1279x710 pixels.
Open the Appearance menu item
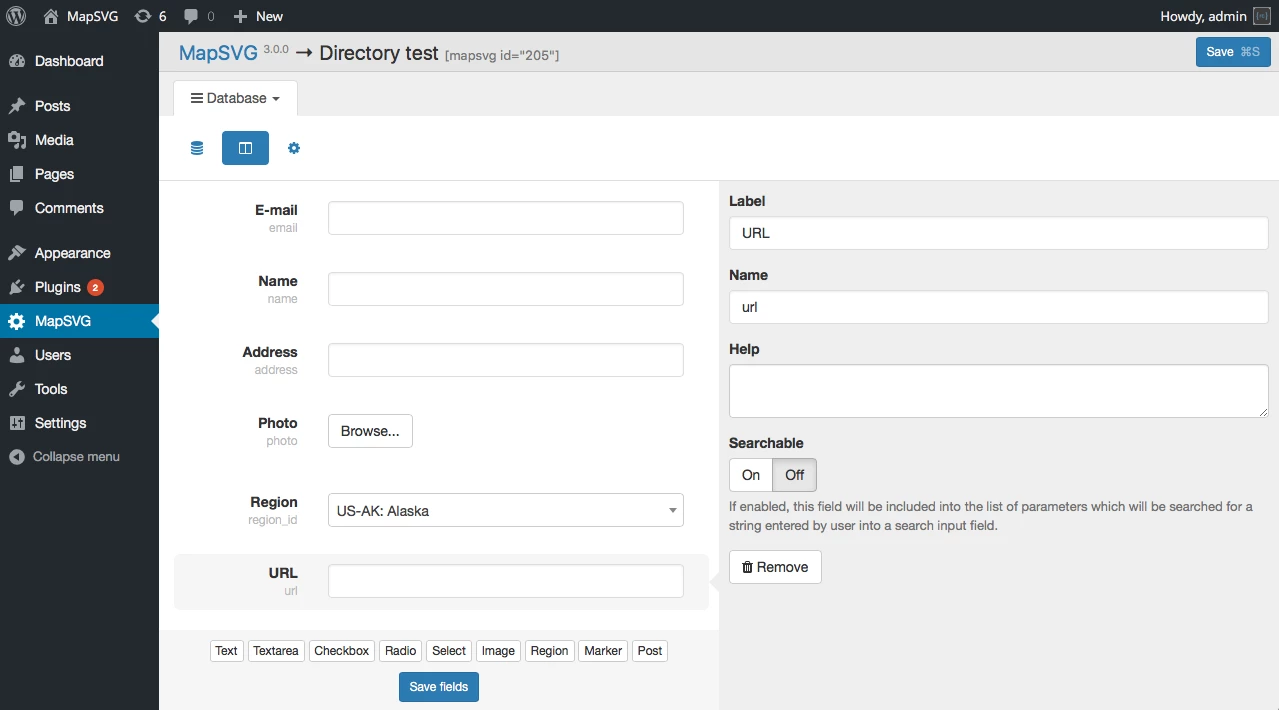click(x=72, y=253)
